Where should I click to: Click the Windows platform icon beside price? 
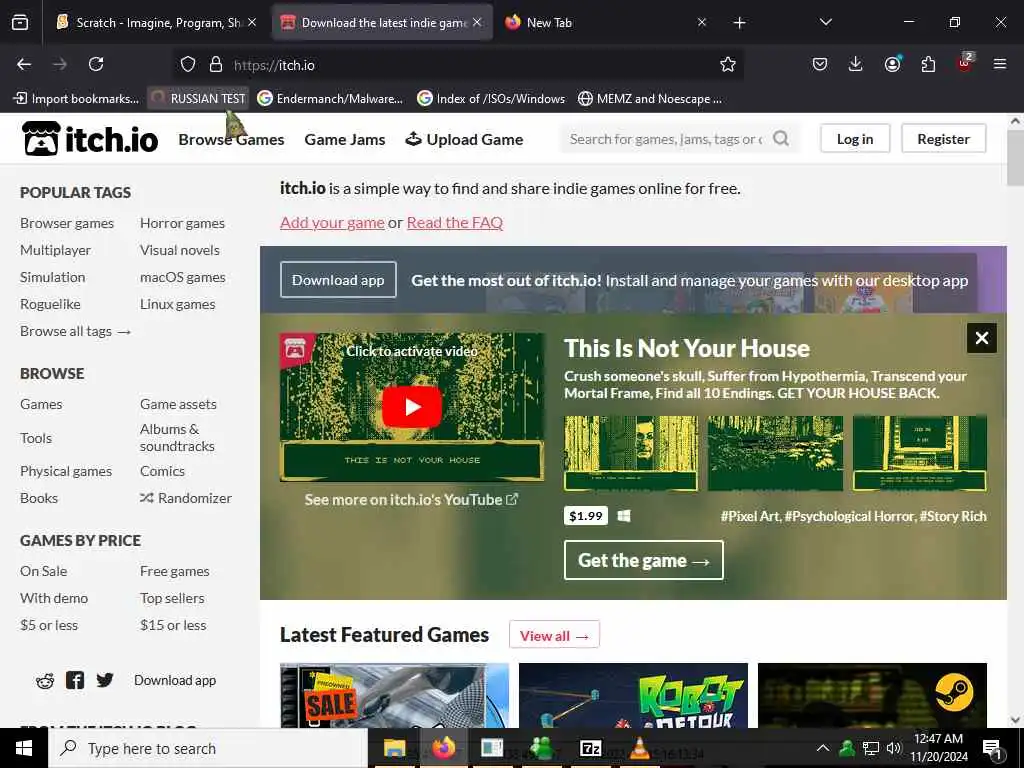624,516
